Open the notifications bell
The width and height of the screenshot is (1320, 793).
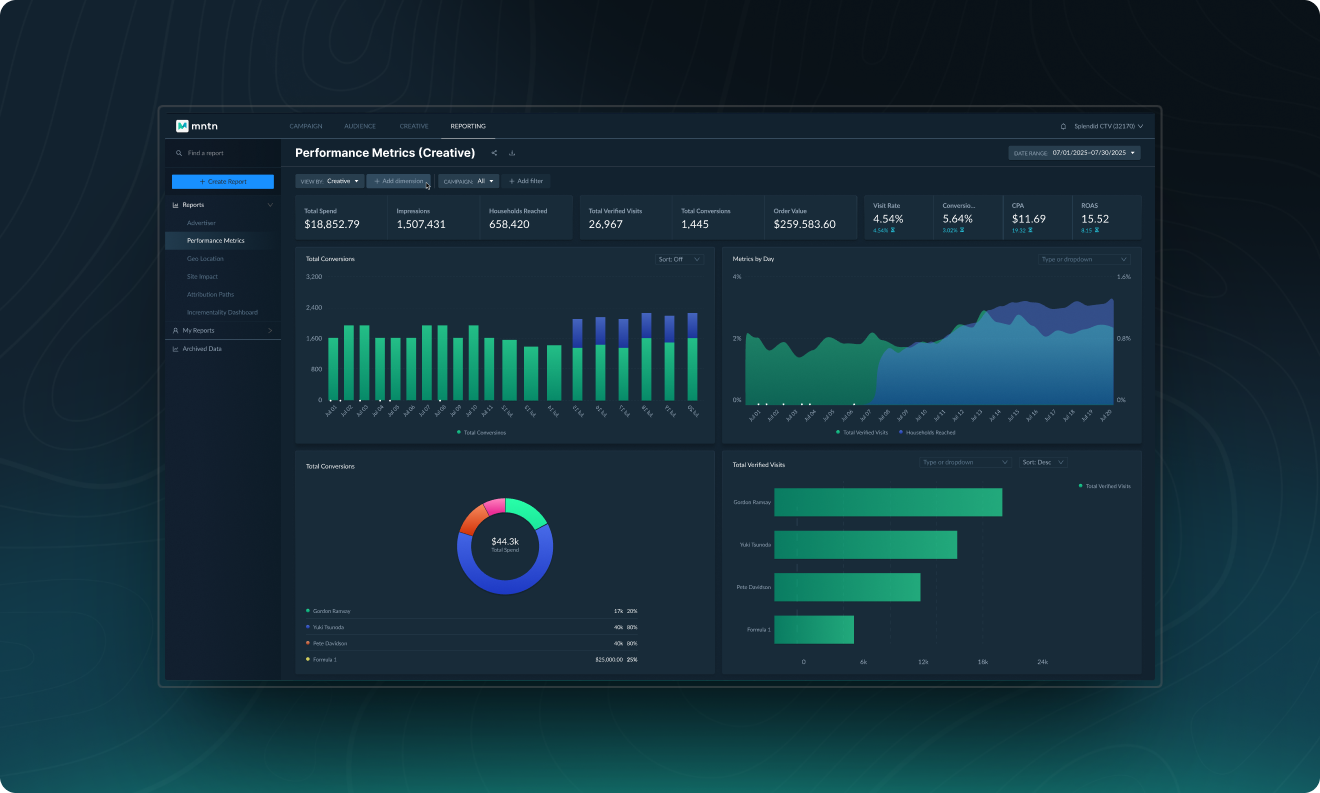[x=1063, y=126]
